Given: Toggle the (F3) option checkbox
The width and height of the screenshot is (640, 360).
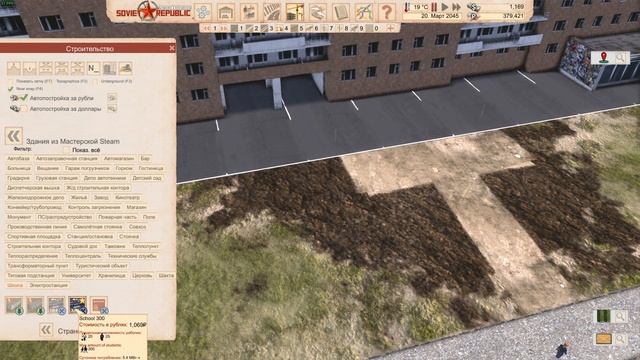Looking at the screenshot, I should pos(96,81).
